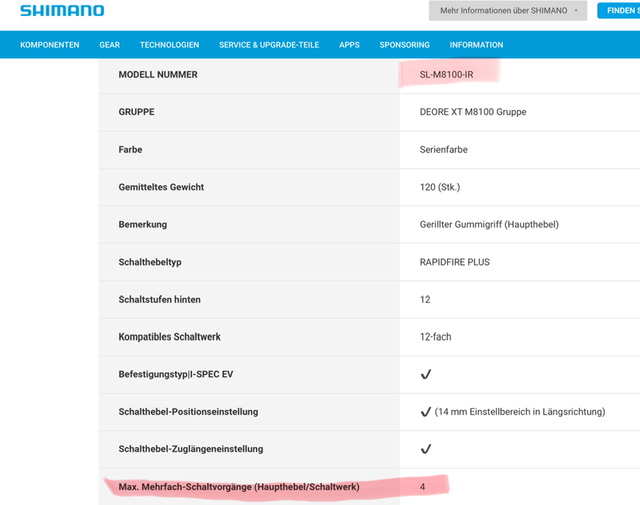Click the 'Kompatibles Schaltwerk' label
640x505 pixels.
(x=169, y=337)
